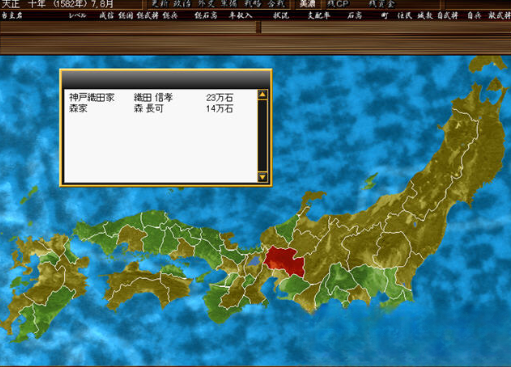The height and width of the screenshot is (367, 511).
Task: Open the 合戦 menu
Action: (276, 4)
